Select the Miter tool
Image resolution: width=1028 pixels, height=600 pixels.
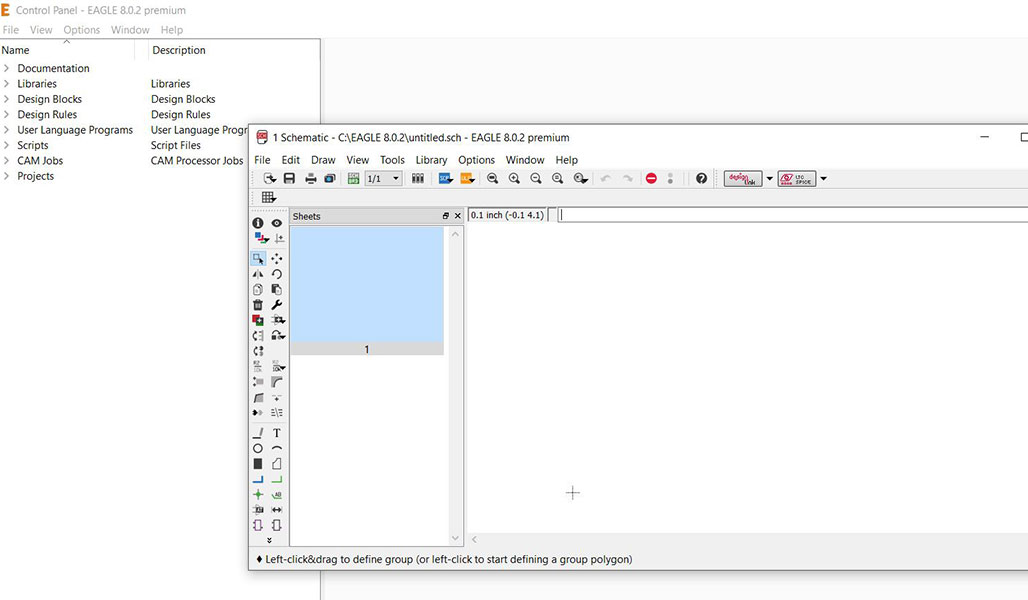pyautogui.click(x=277, y=382)
